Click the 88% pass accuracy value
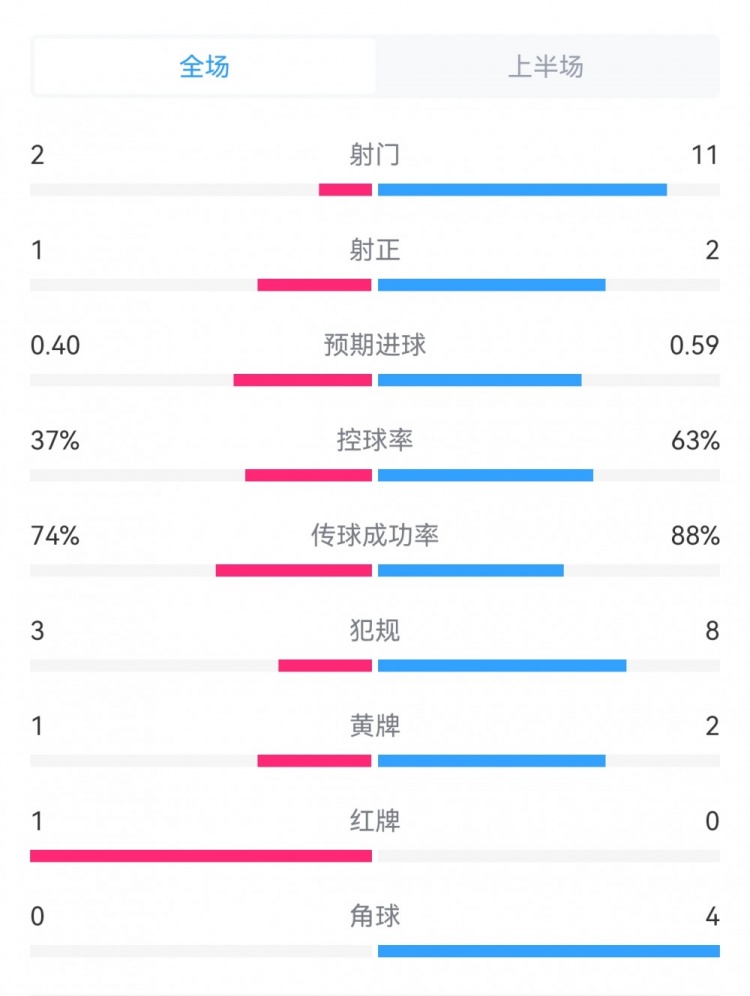 [696, 536]
